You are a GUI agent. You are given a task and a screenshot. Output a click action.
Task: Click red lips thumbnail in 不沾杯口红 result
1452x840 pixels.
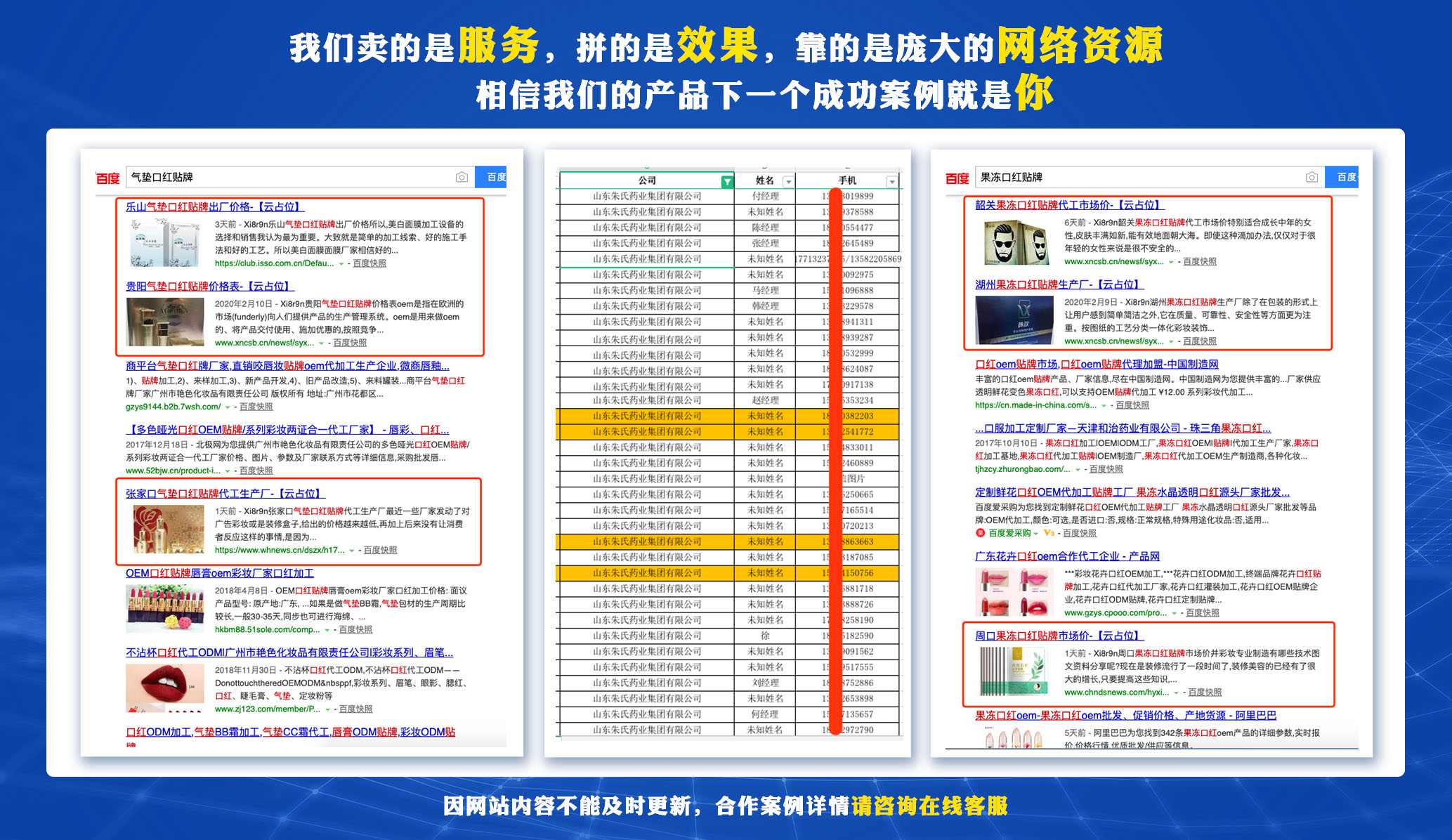(165, 688)
